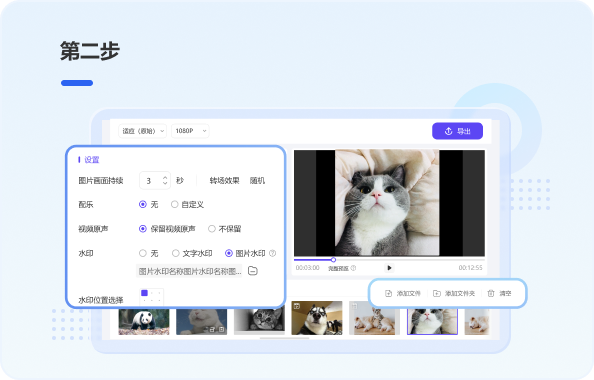This screenshot has width=594, height=380.
Task: Click the thumbnail strip horizontal scrollbar
Action: point(284,338)
